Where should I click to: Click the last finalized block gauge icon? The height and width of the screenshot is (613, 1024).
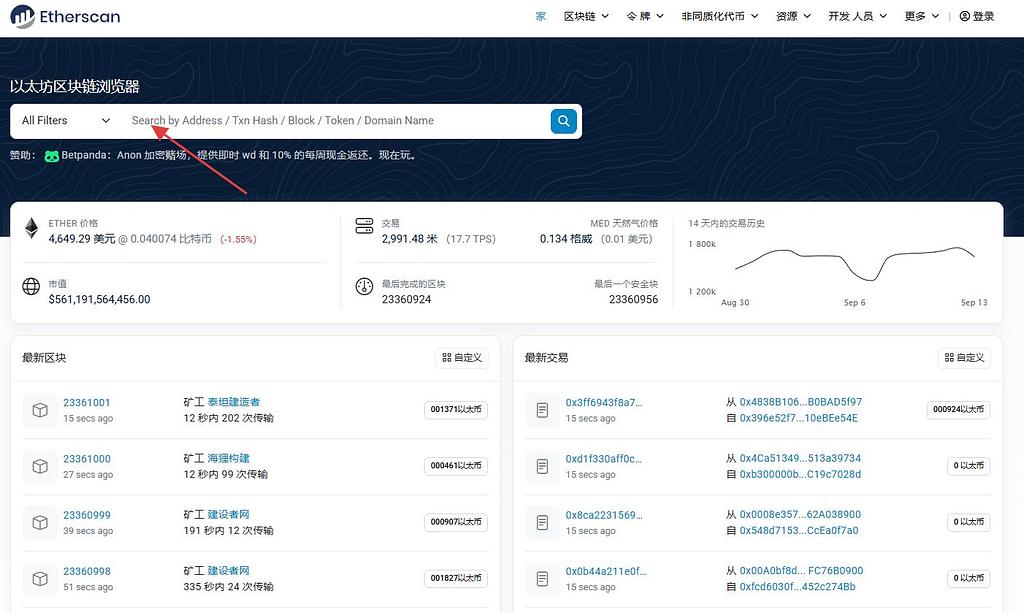(x=364, y=288)
